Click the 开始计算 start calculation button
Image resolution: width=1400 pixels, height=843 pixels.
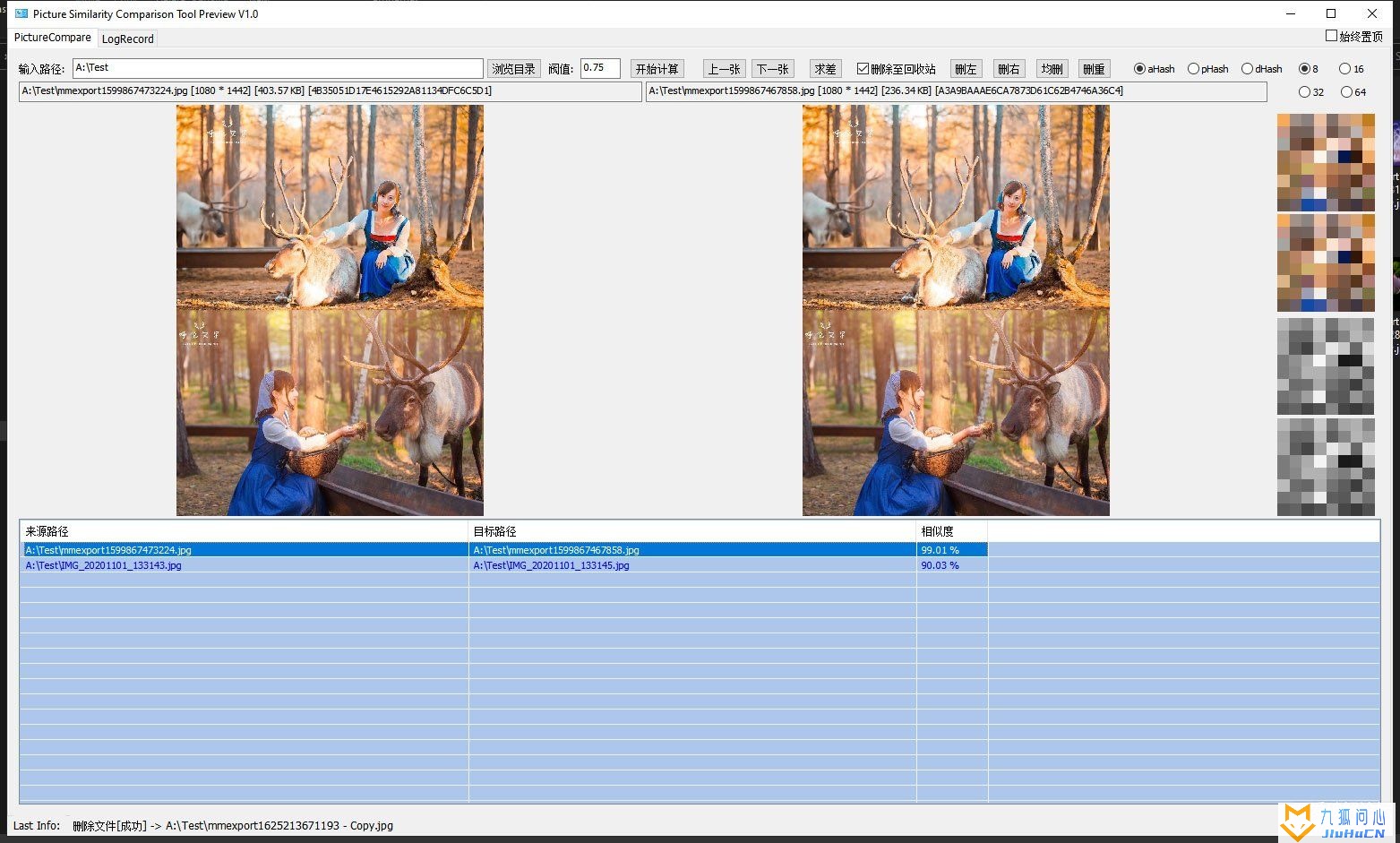(657, 69)
